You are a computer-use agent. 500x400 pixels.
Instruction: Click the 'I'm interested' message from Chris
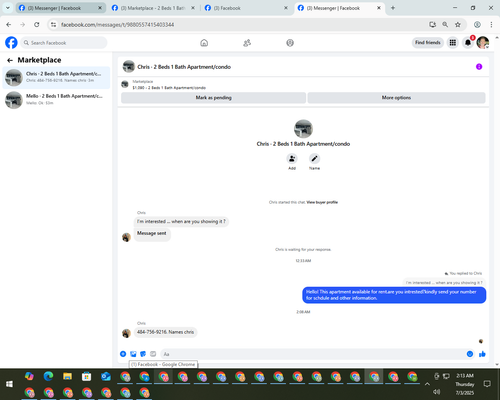point(181,221)
